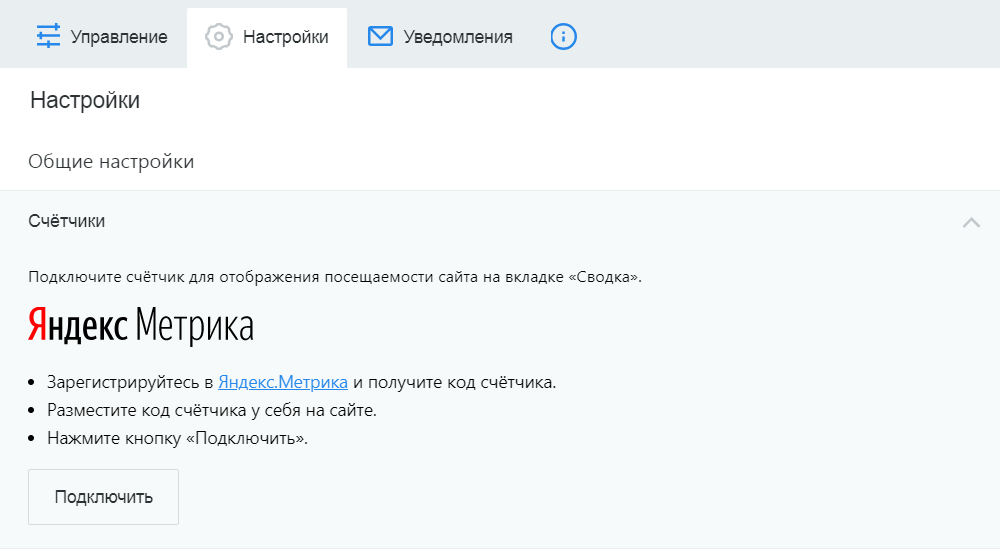
Task: Click the gear icon beside Настройки
Action: (x=218, y=36)
